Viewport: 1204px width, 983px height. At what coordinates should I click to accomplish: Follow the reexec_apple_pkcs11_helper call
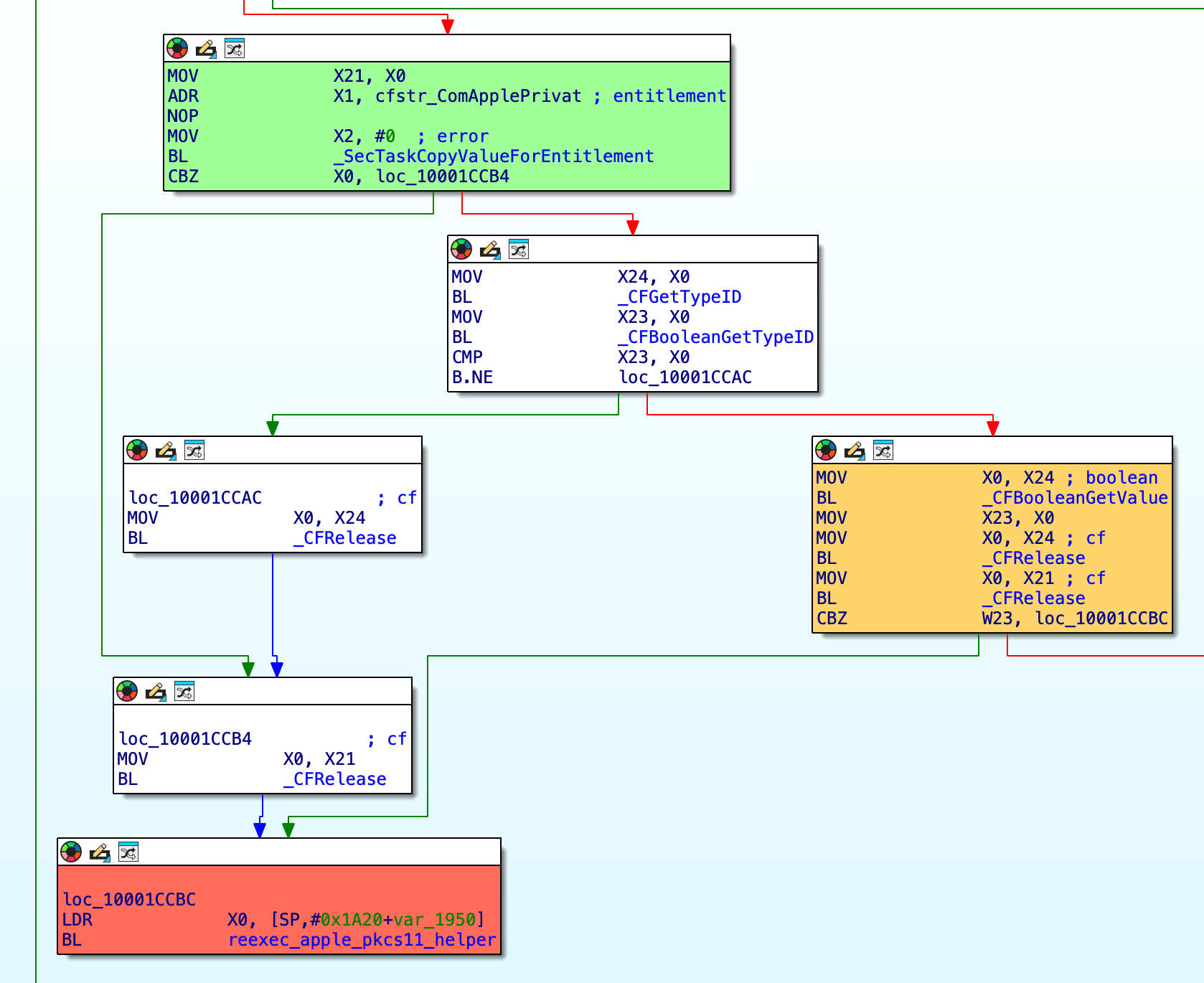click(362, 939)
